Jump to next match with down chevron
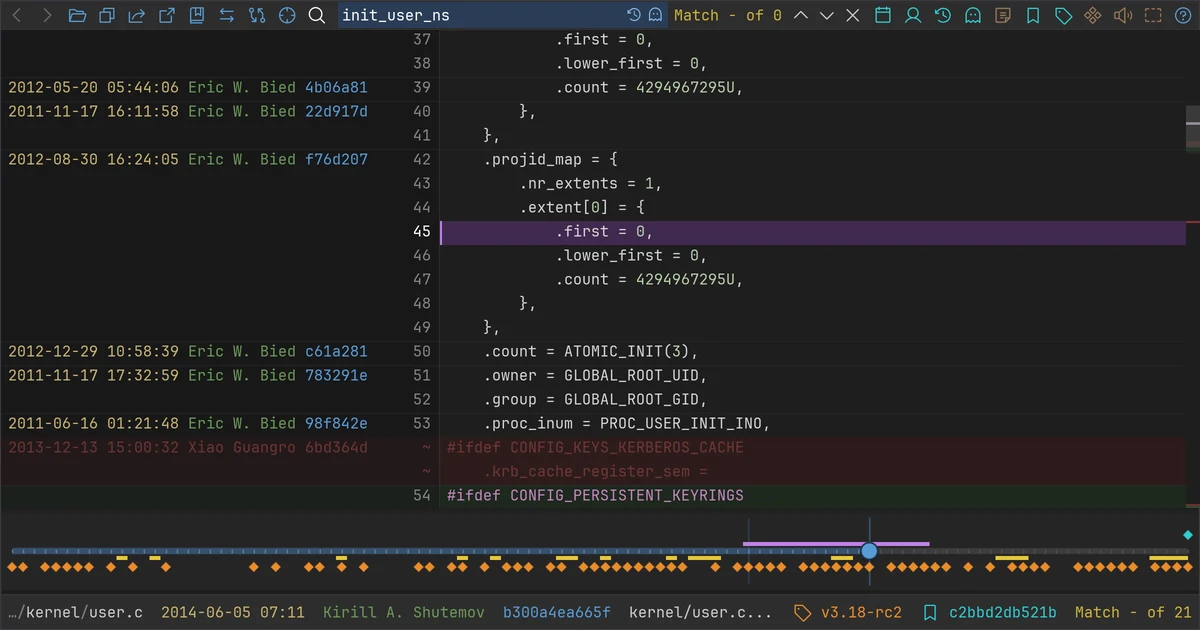 (827, 15)
